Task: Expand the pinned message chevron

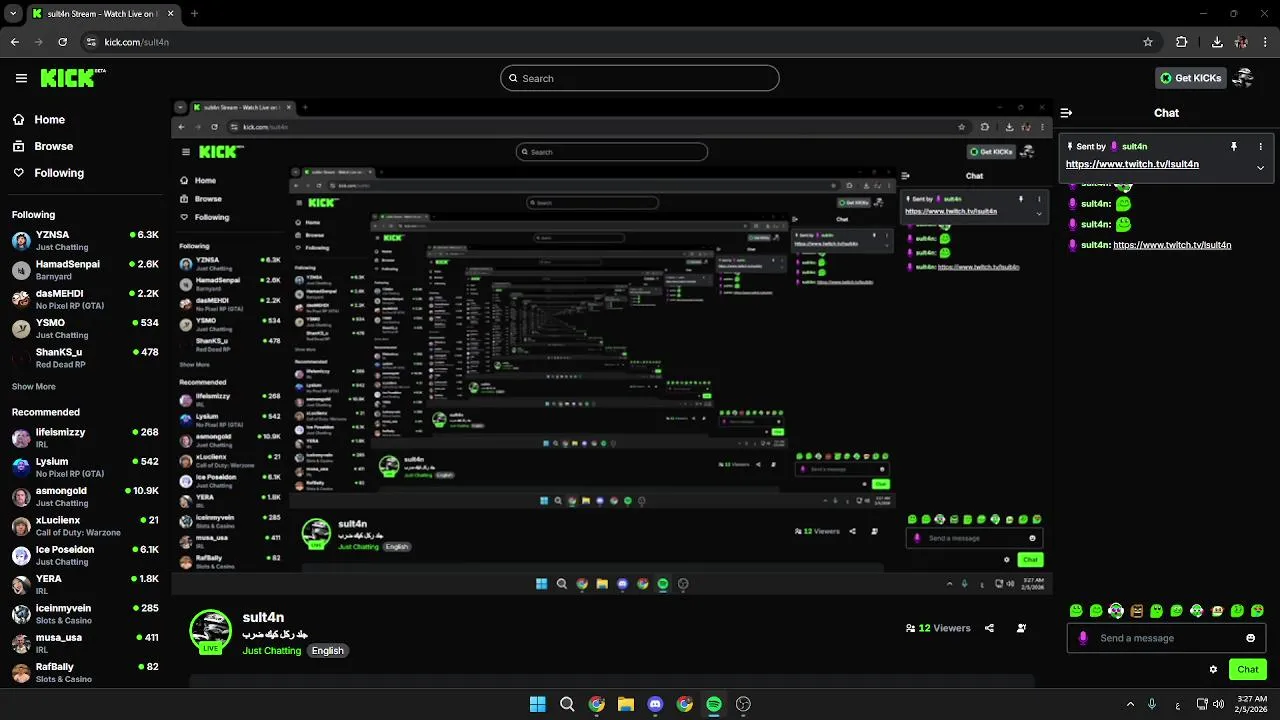Action: pos(1260,168)
